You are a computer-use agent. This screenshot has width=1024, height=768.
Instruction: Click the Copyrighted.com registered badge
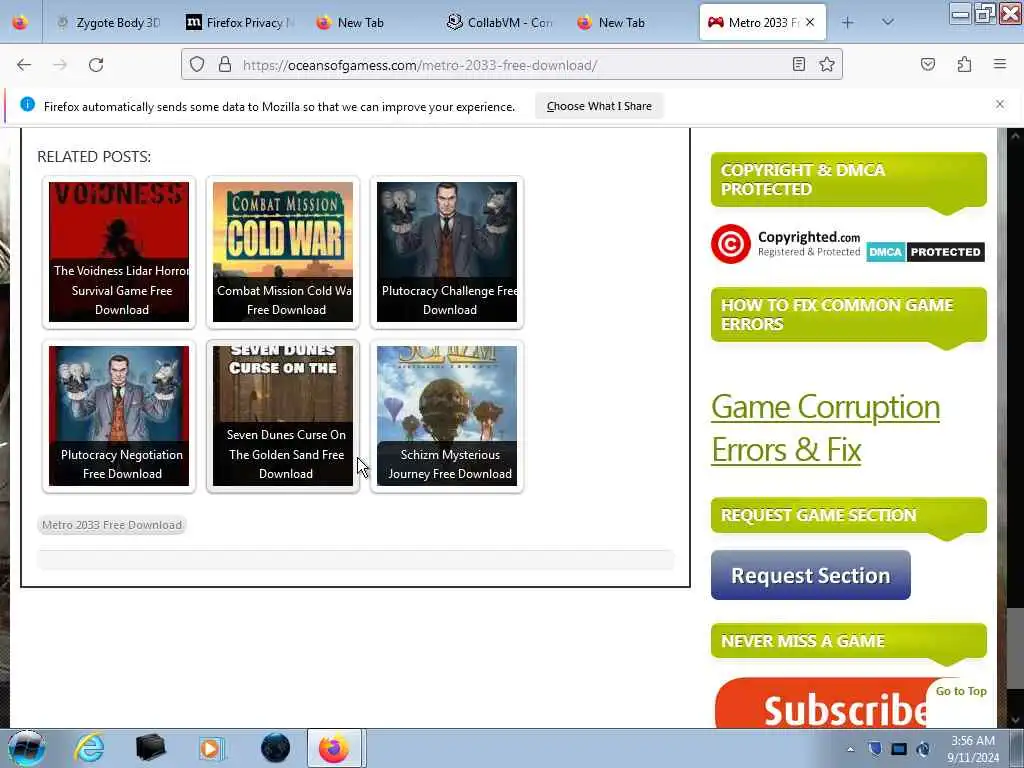point(786,244)
